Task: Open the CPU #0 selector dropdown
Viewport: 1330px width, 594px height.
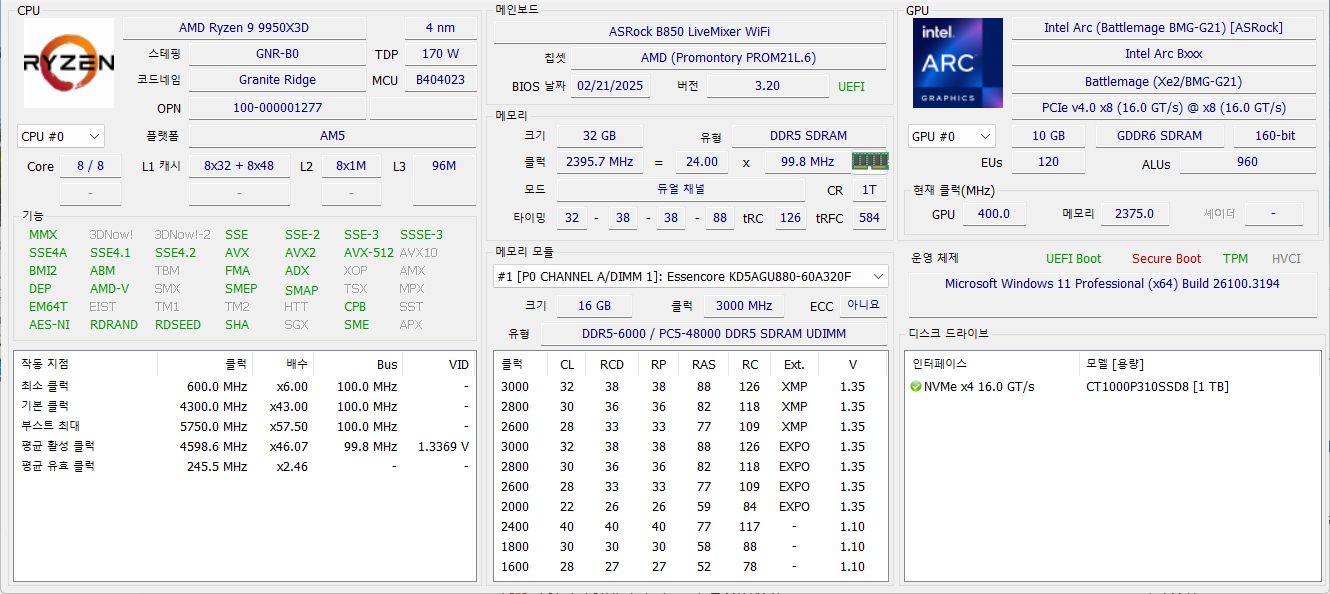Action: 61,136
